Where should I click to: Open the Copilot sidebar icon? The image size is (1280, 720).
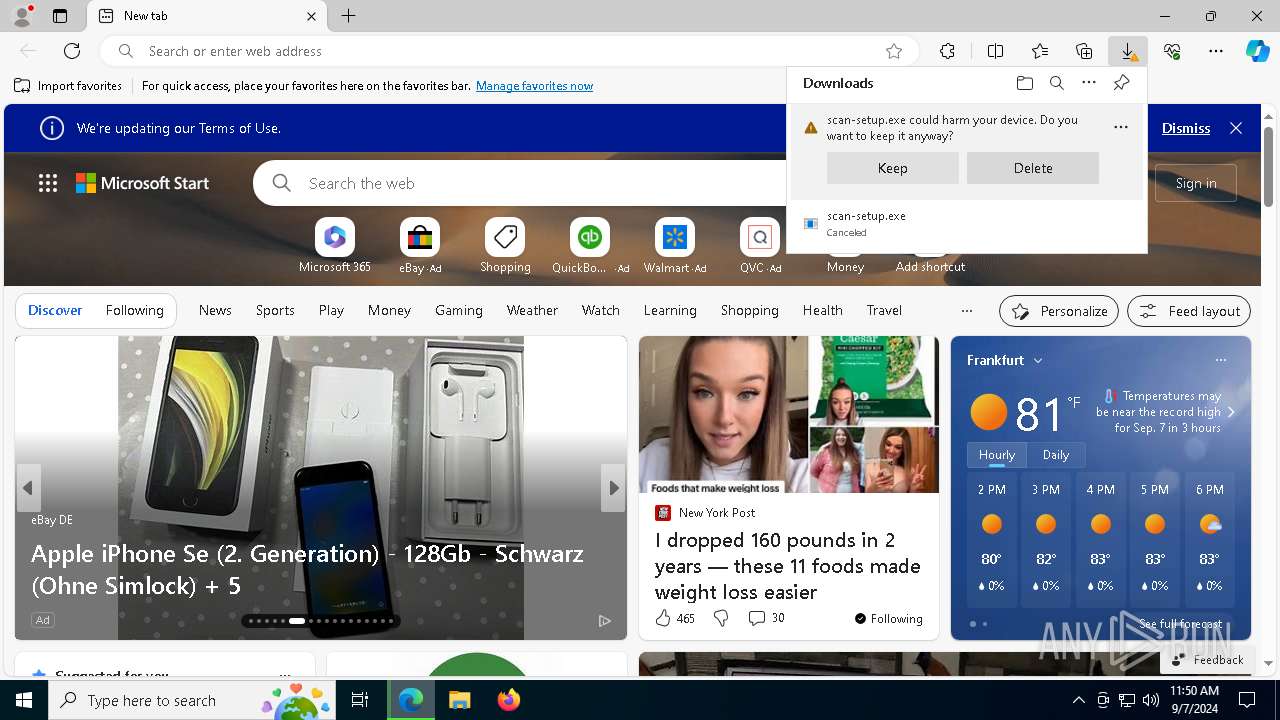coord(1257,51)
